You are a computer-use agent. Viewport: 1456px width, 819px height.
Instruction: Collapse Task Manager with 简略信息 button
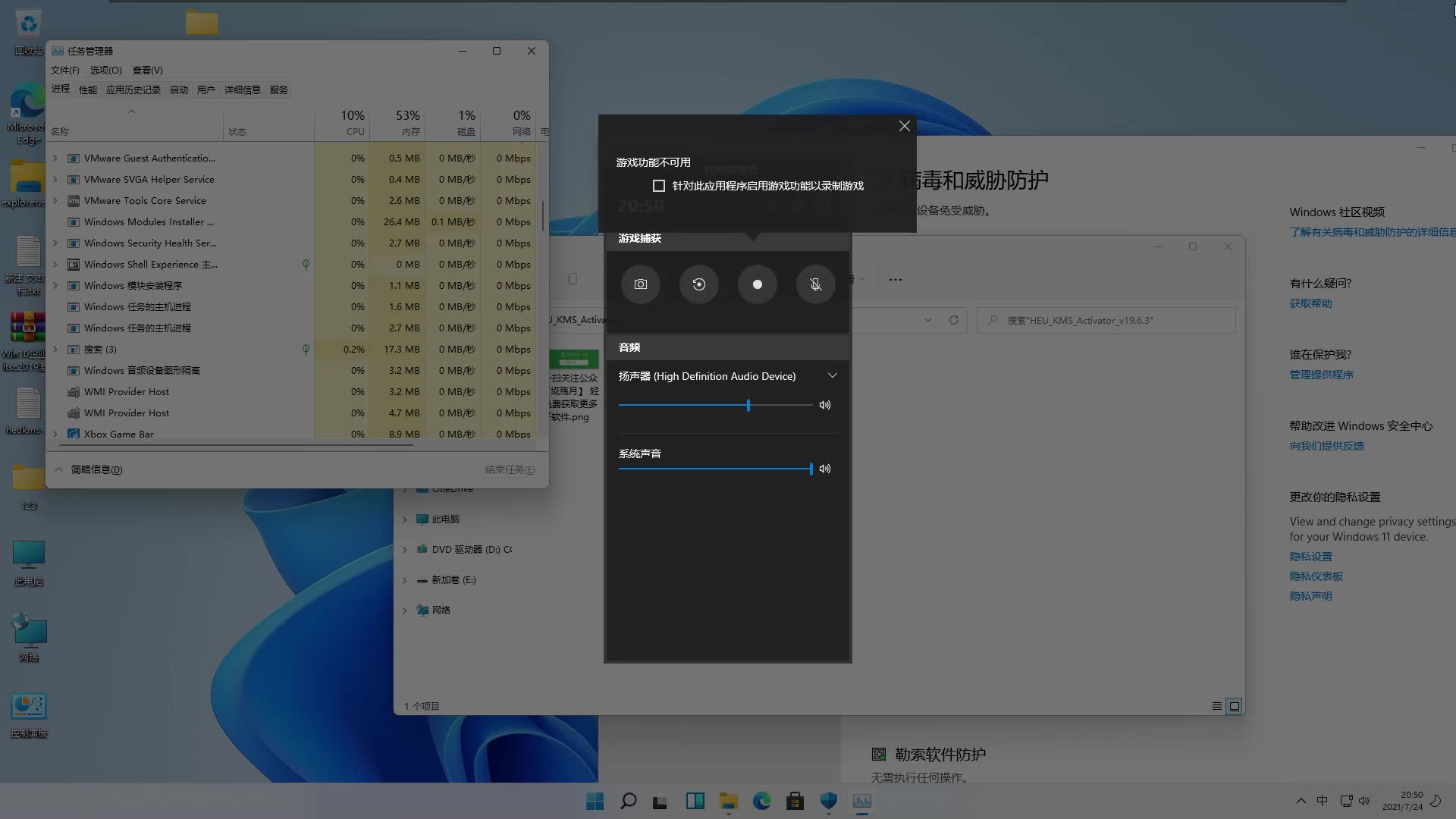pyautogui.click(x=89, y=469)
